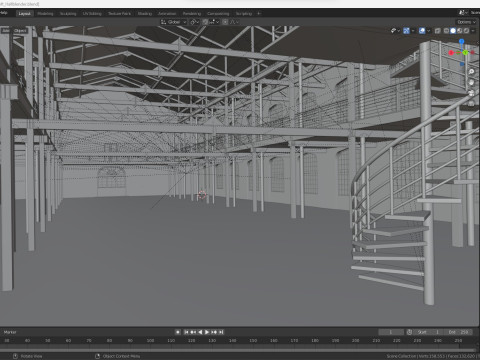Toggle viewport gizmos display
Screen dimensions: 480x360
[406, 31]
